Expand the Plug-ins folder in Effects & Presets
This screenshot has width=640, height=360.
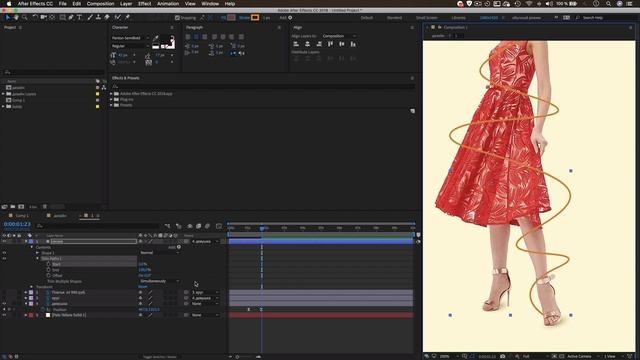[x=111, y=99]
